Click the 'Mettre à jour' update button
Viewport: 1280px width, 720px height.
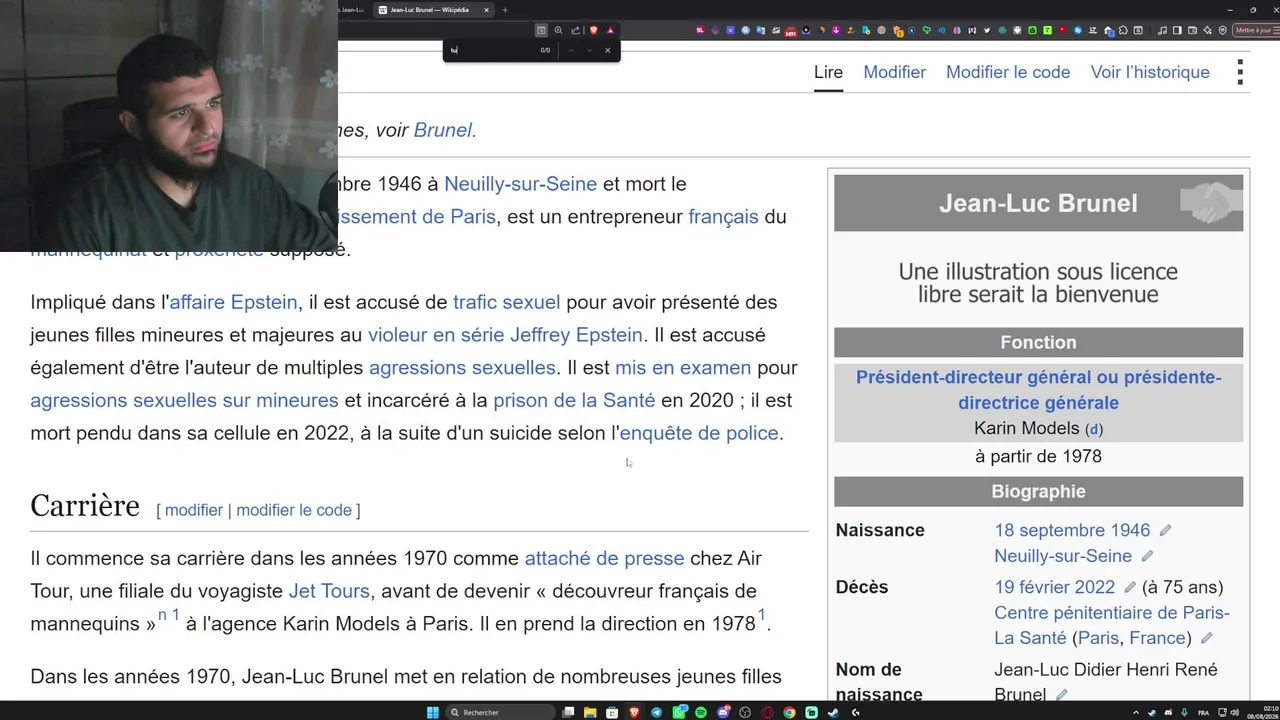pyautogui.click(x=1258, y=30)
